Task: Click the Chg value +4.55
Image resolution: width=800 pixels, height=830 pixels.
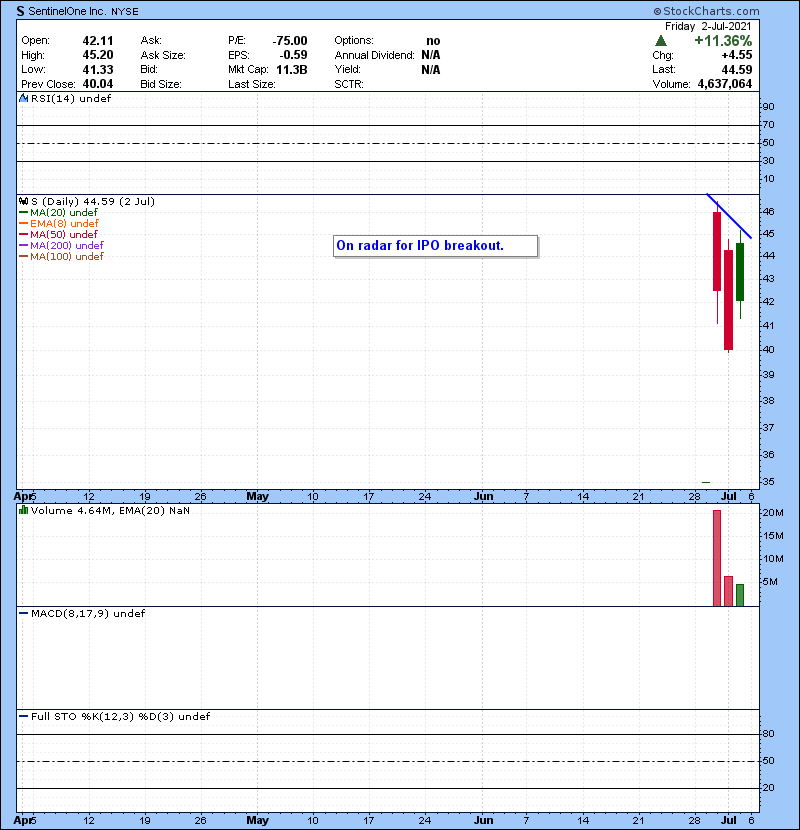Action: (737, 55)
